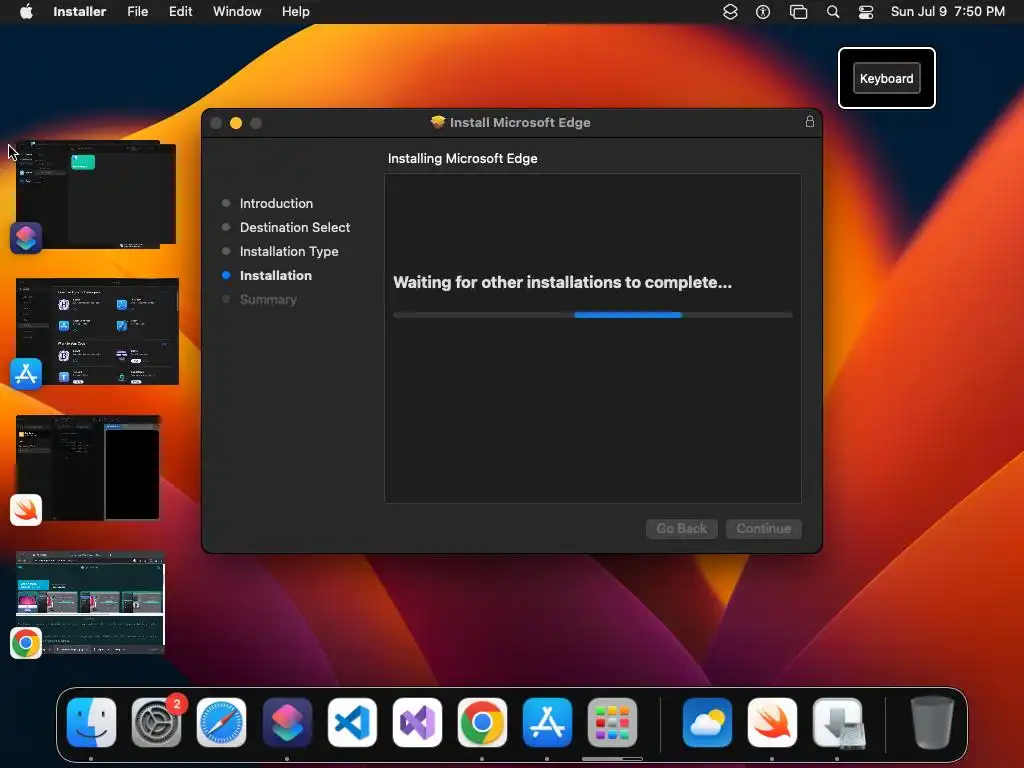Click the package icon in window title

click(438, 122)
